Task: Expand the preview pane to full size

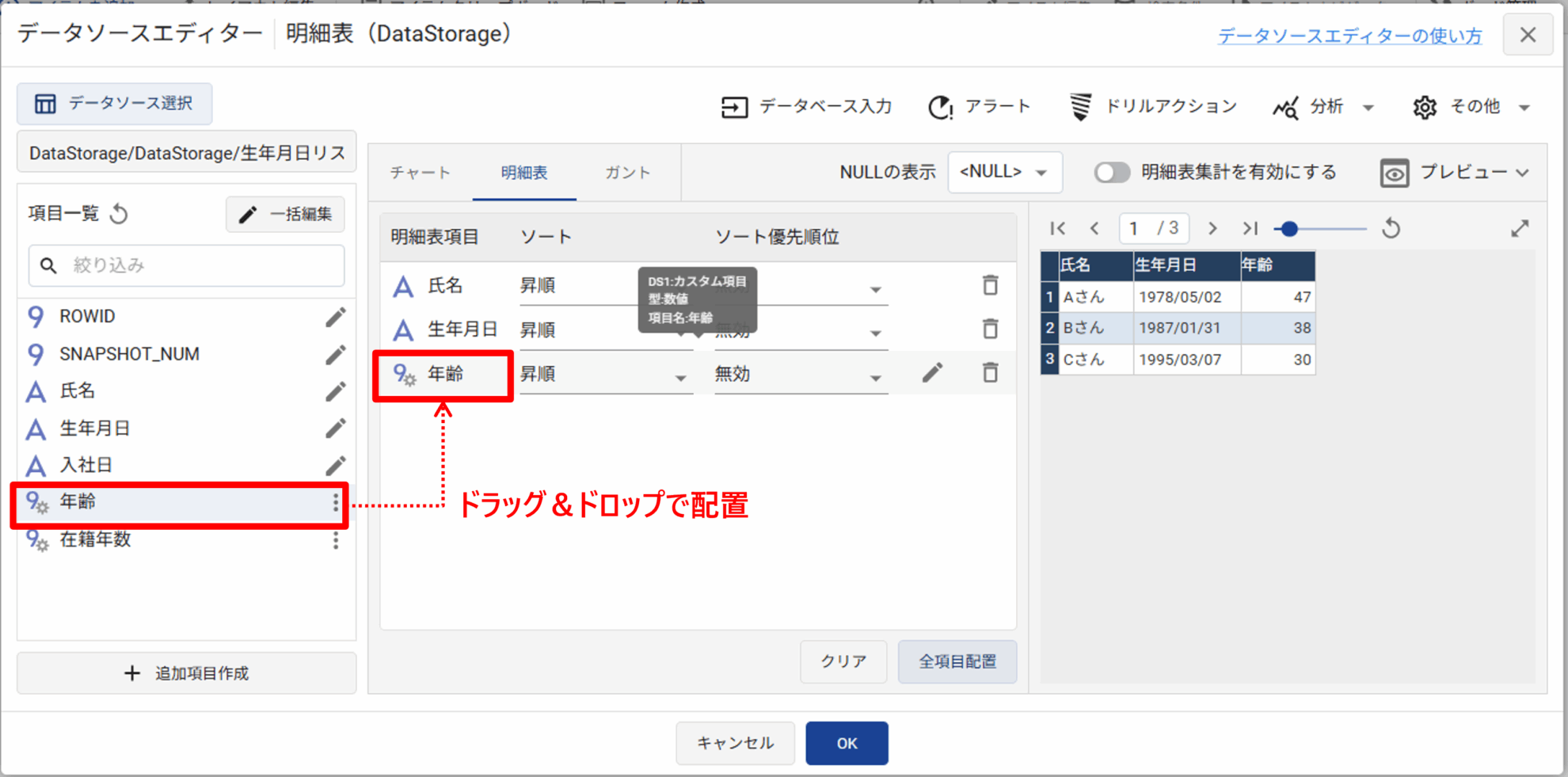Action: pos(1519,229)
